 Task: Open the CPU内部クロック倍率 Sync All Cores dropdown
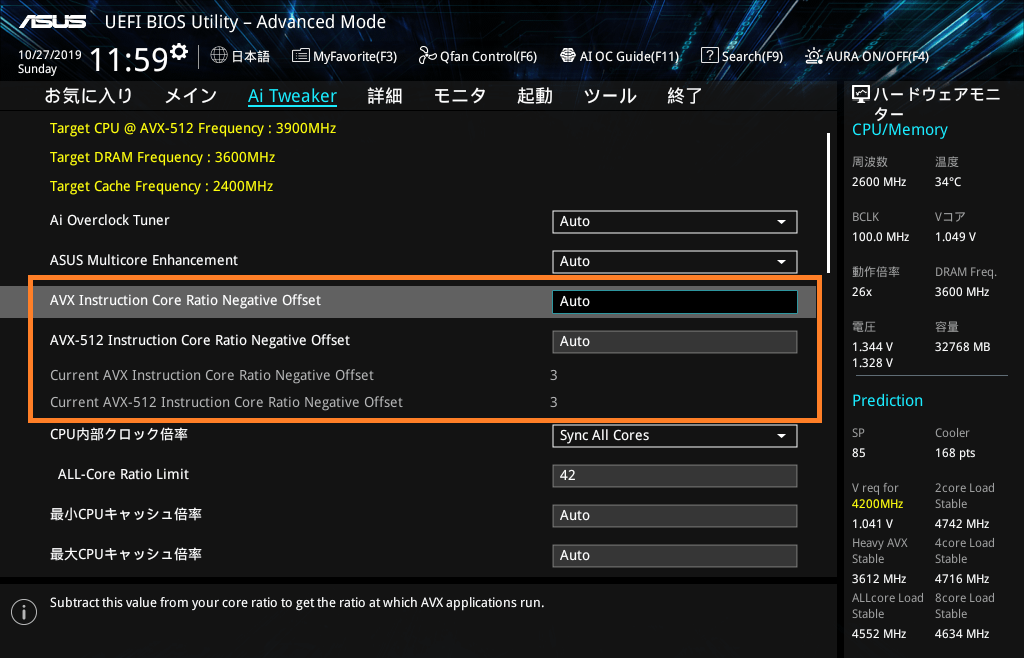pyautogui.click(x=675, y=435)
